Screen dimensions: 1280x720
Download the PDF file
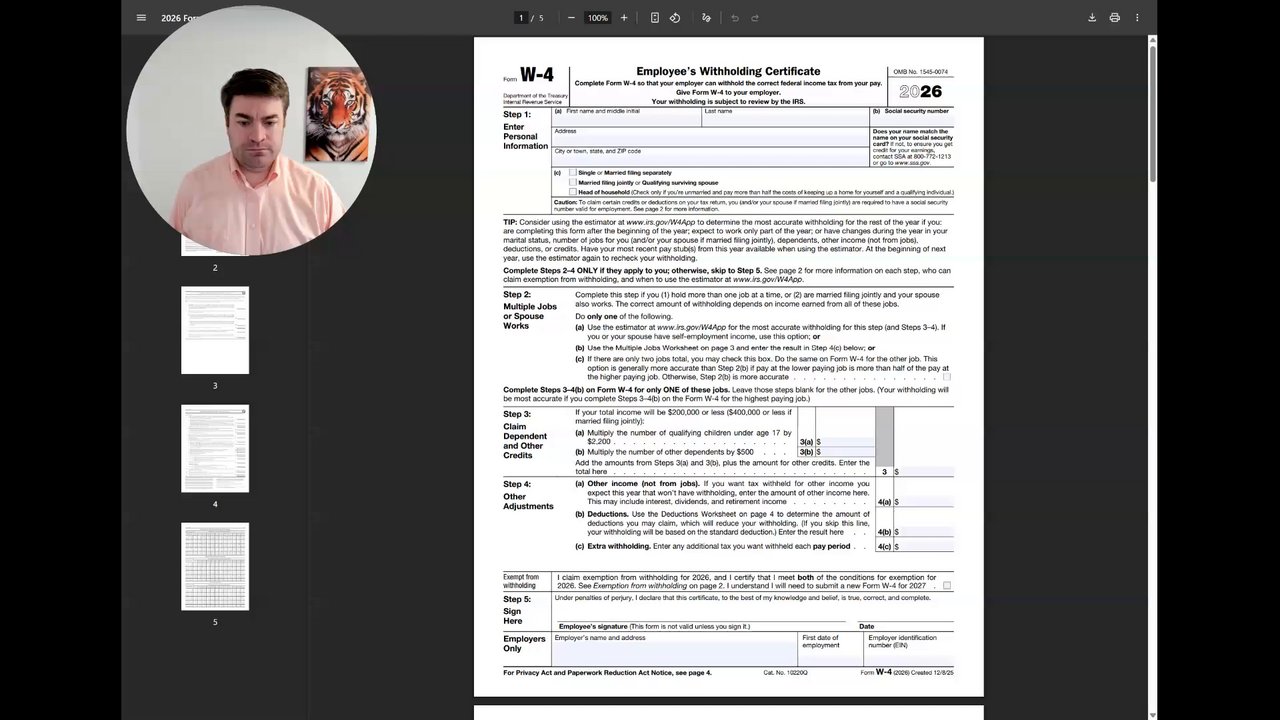(1092, 18)
